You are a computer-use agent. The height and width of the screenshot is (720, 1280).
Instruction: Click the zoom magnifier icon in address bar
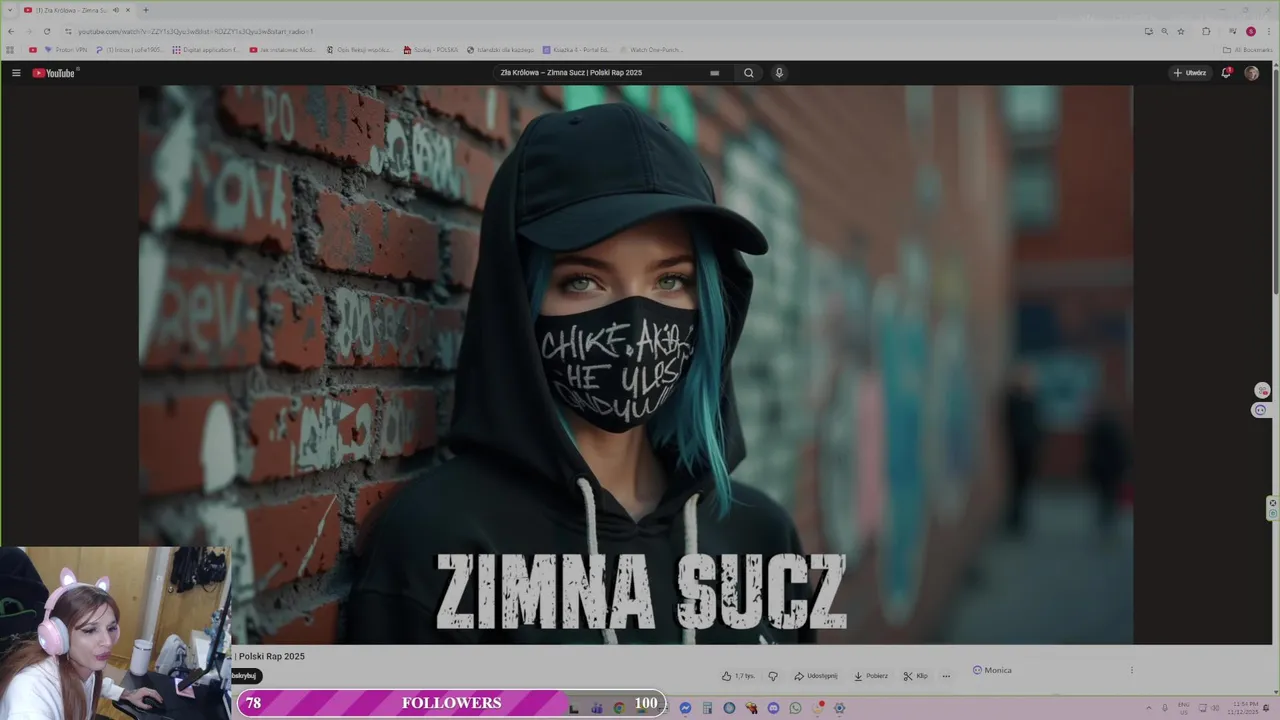point(1164,31)
